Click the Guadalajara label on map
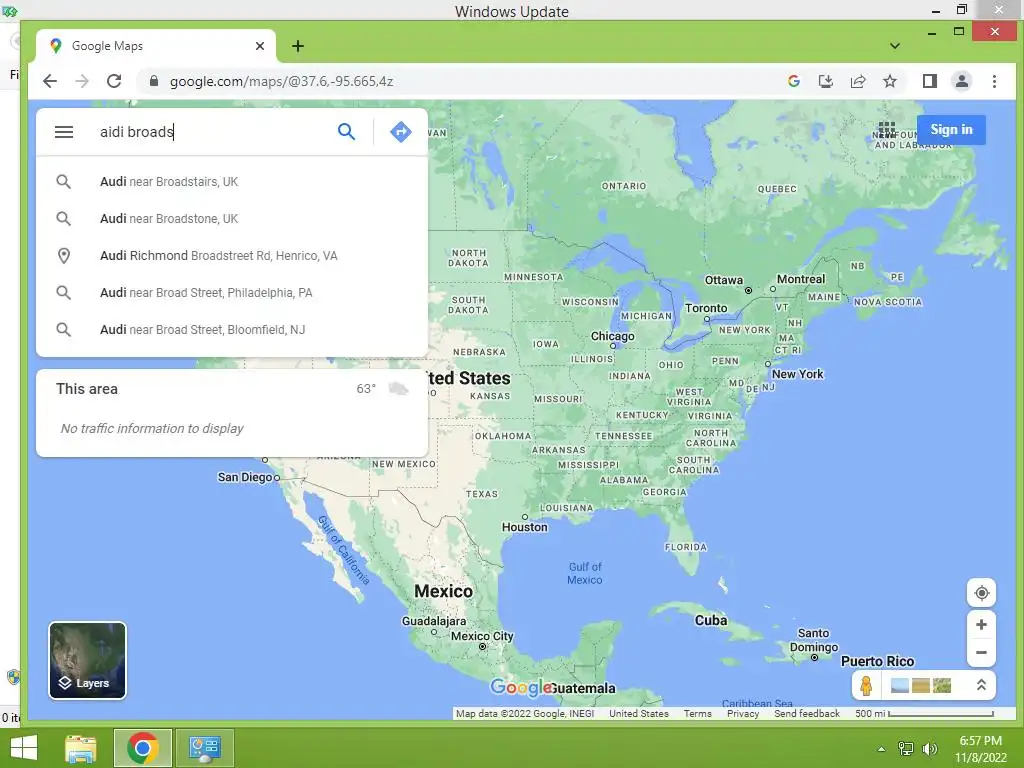Screen dimensions: 1024x768 coord(434,621)
